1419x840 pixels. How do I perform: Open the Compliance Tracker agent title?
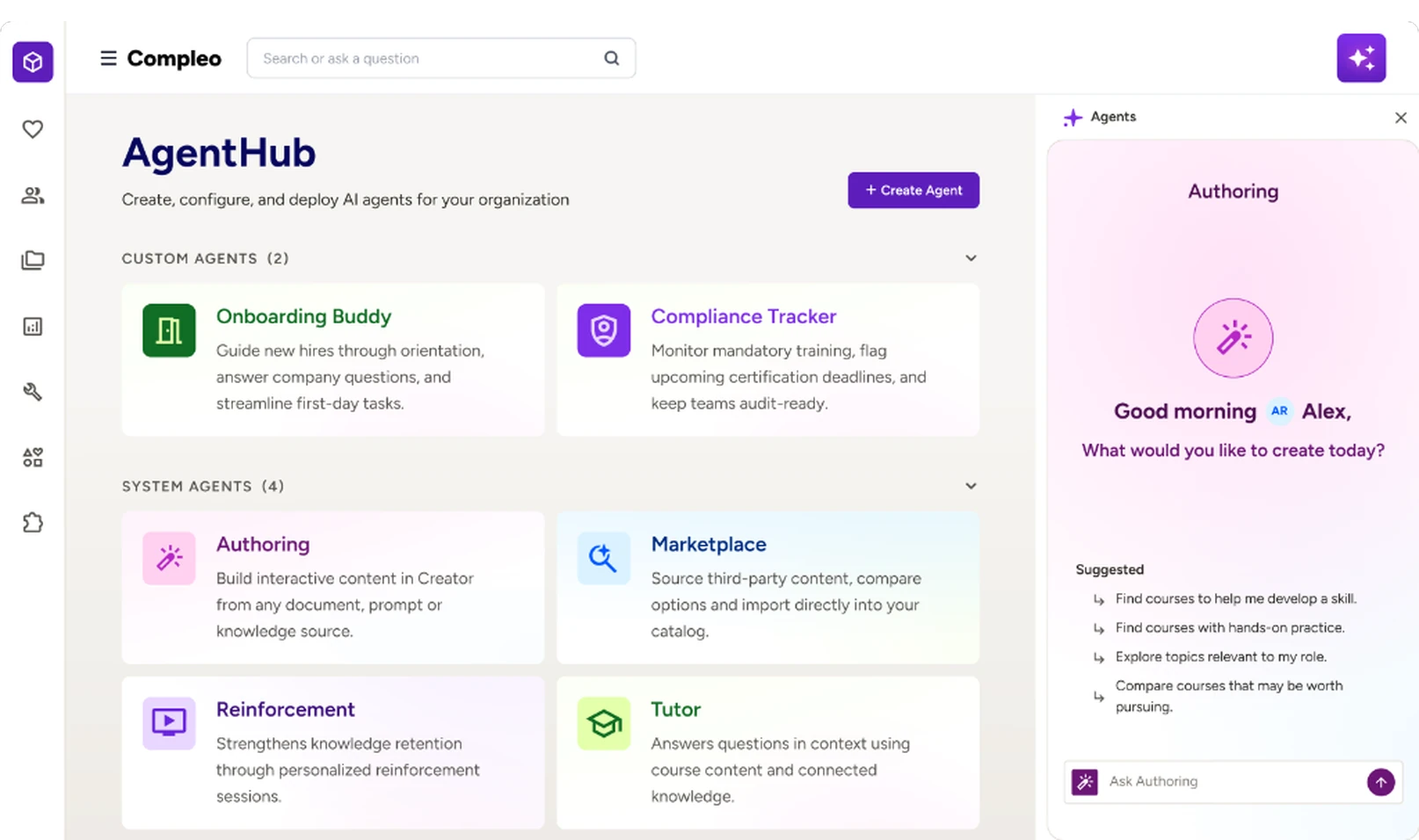[744, 316]
